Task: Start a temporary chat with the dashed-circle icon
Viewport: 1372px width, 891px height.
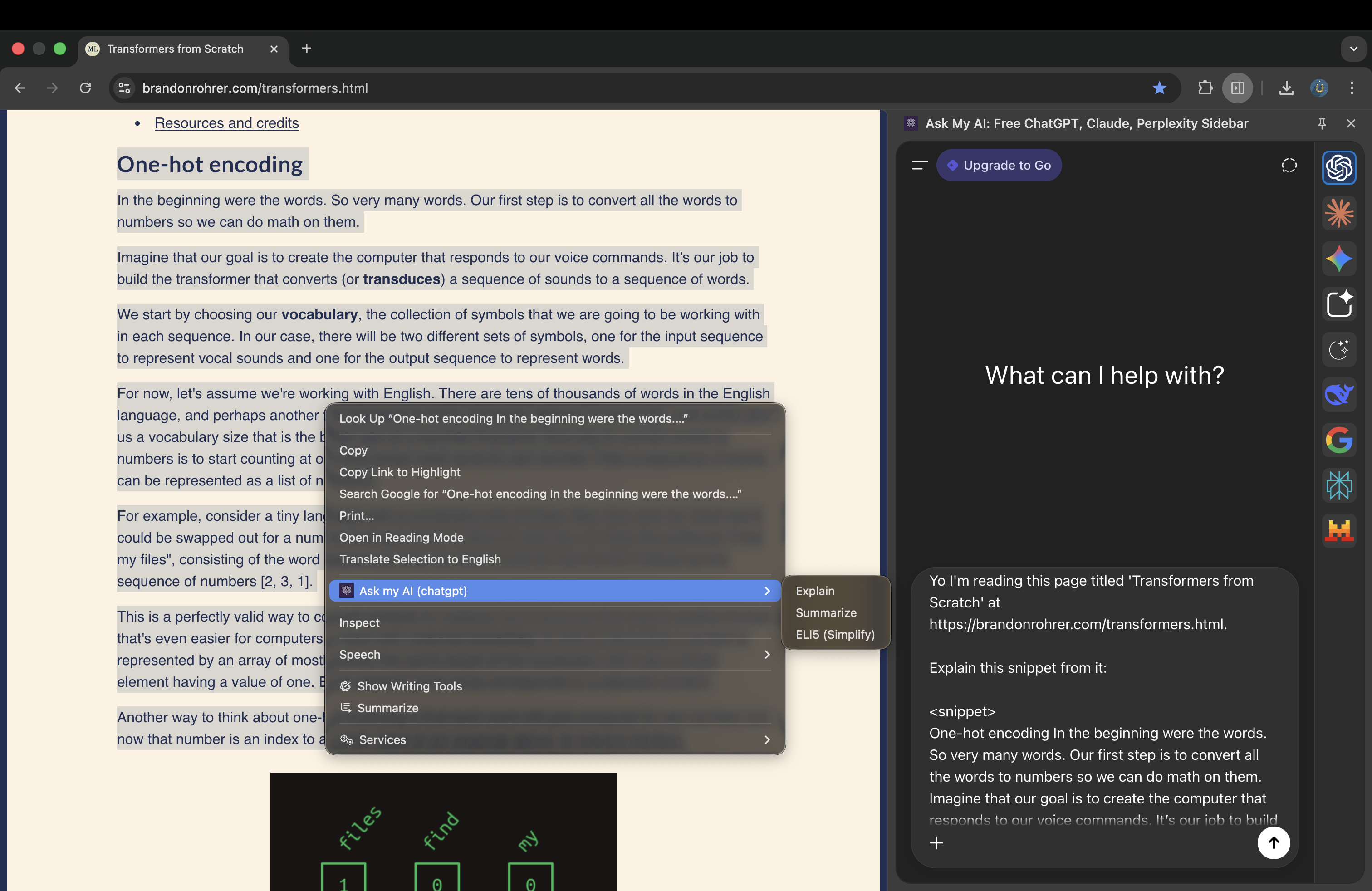Action: (x=1289, y=166)
